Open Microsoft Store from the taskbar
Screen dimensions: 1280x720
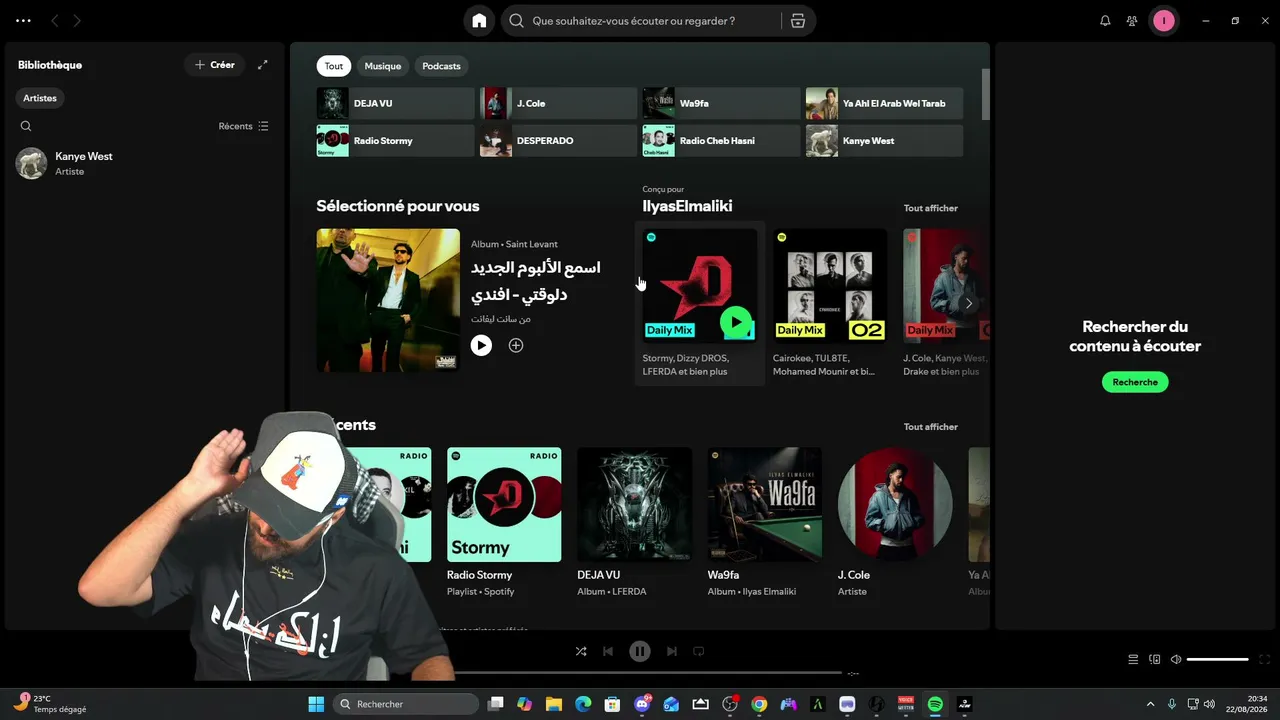[x=612, y=704]
